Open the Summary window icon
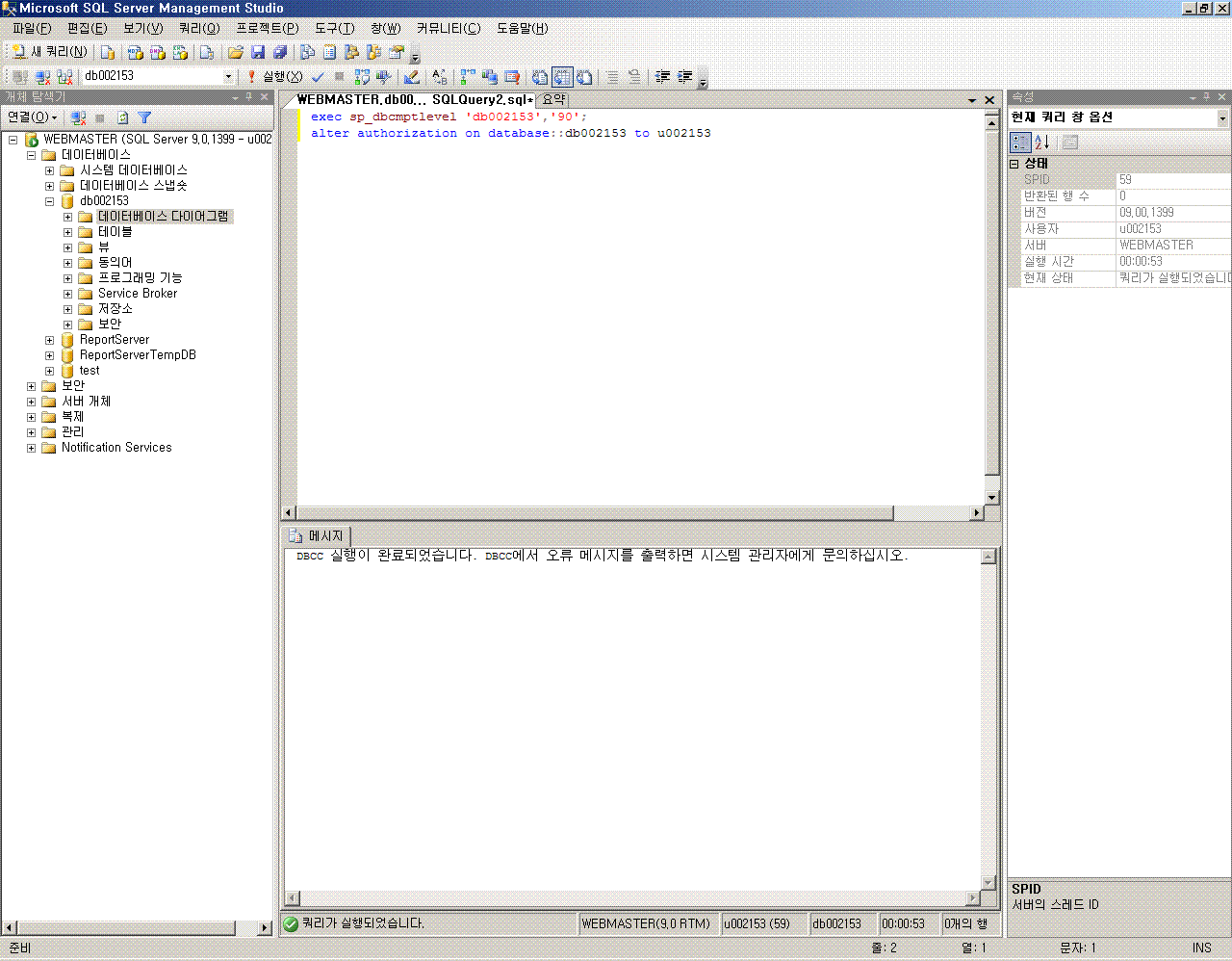 point(329,52)
